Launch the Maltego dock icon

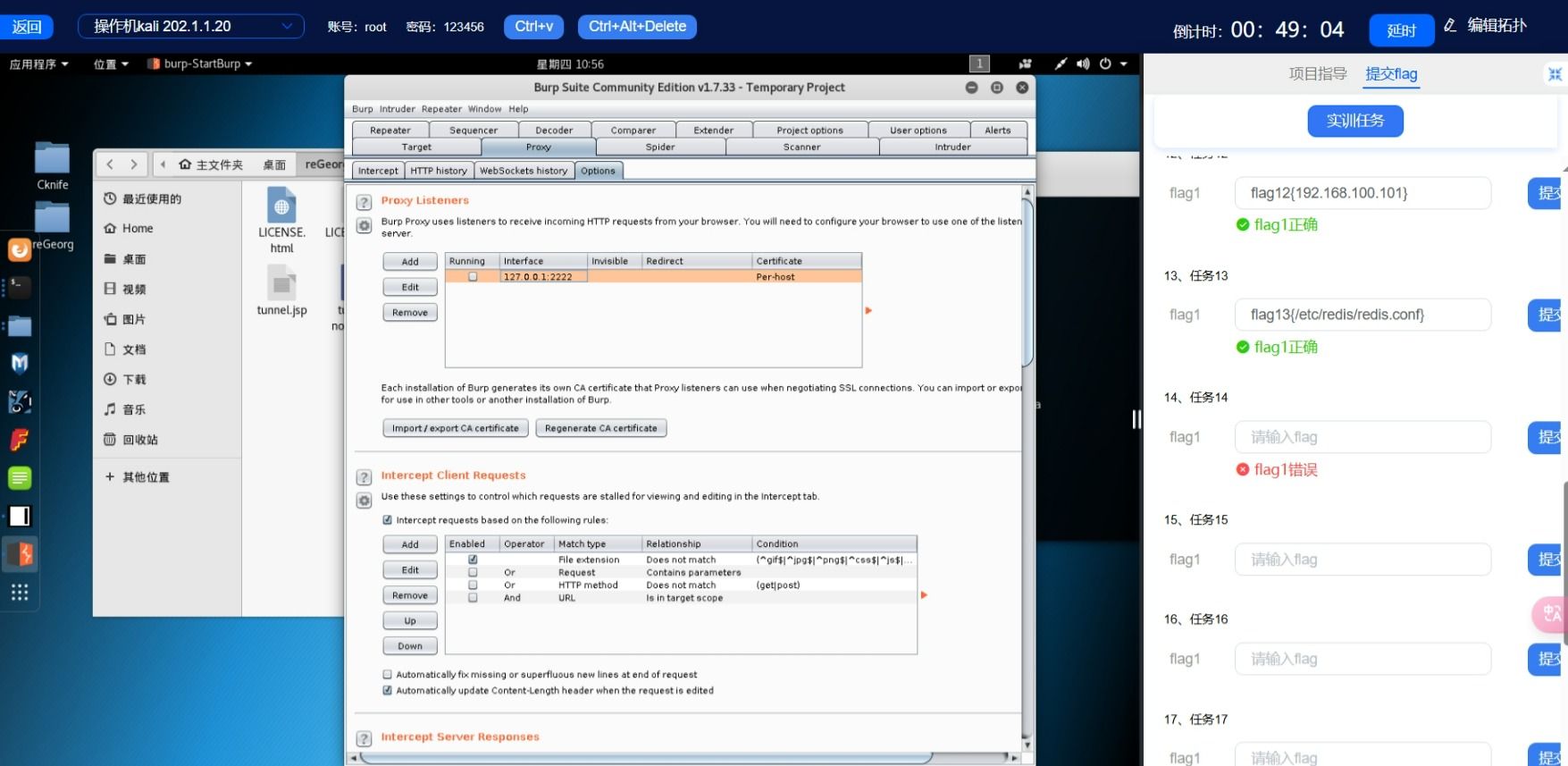(20, 363)
